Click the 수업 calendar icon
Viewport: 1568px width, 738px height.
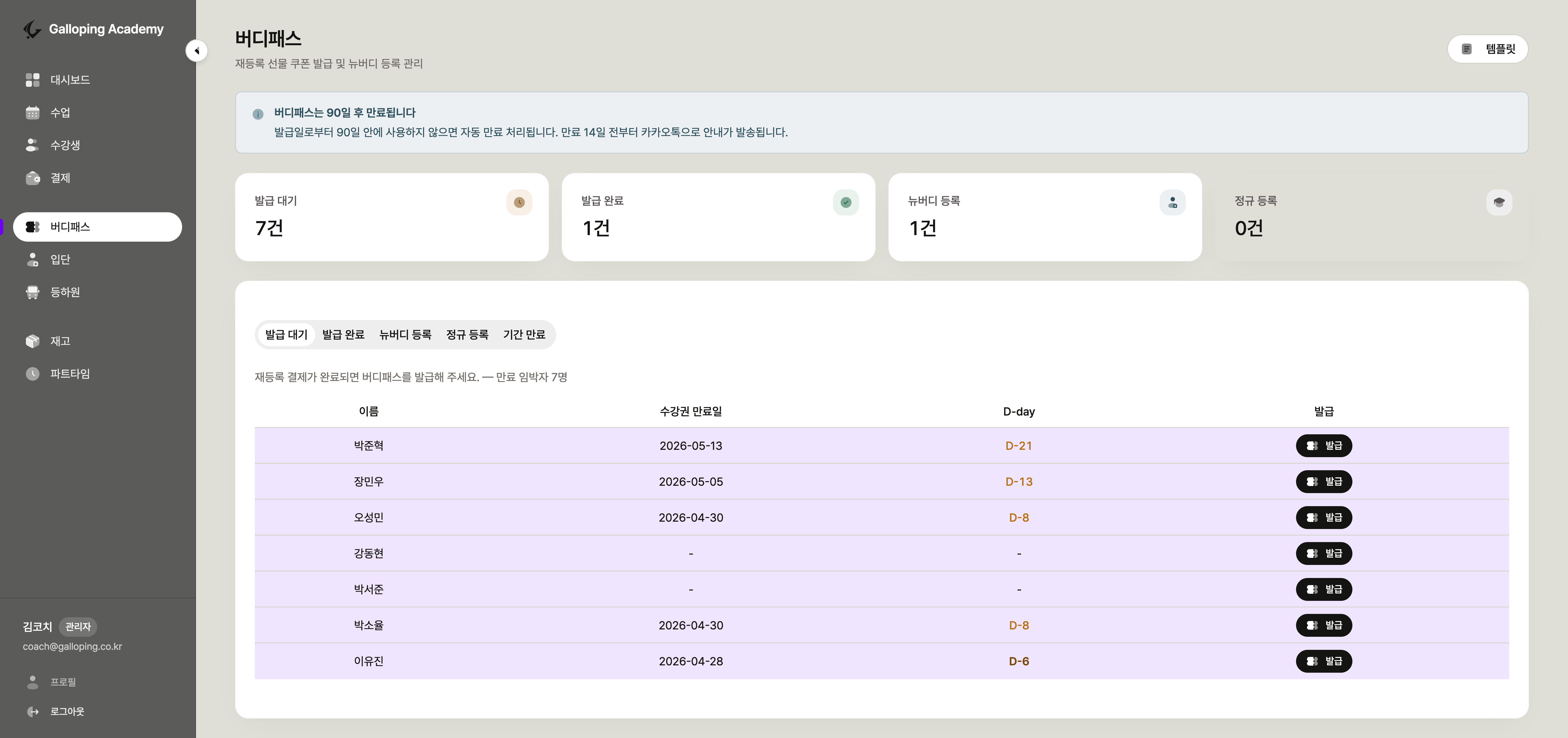click(x=33, y=113)
